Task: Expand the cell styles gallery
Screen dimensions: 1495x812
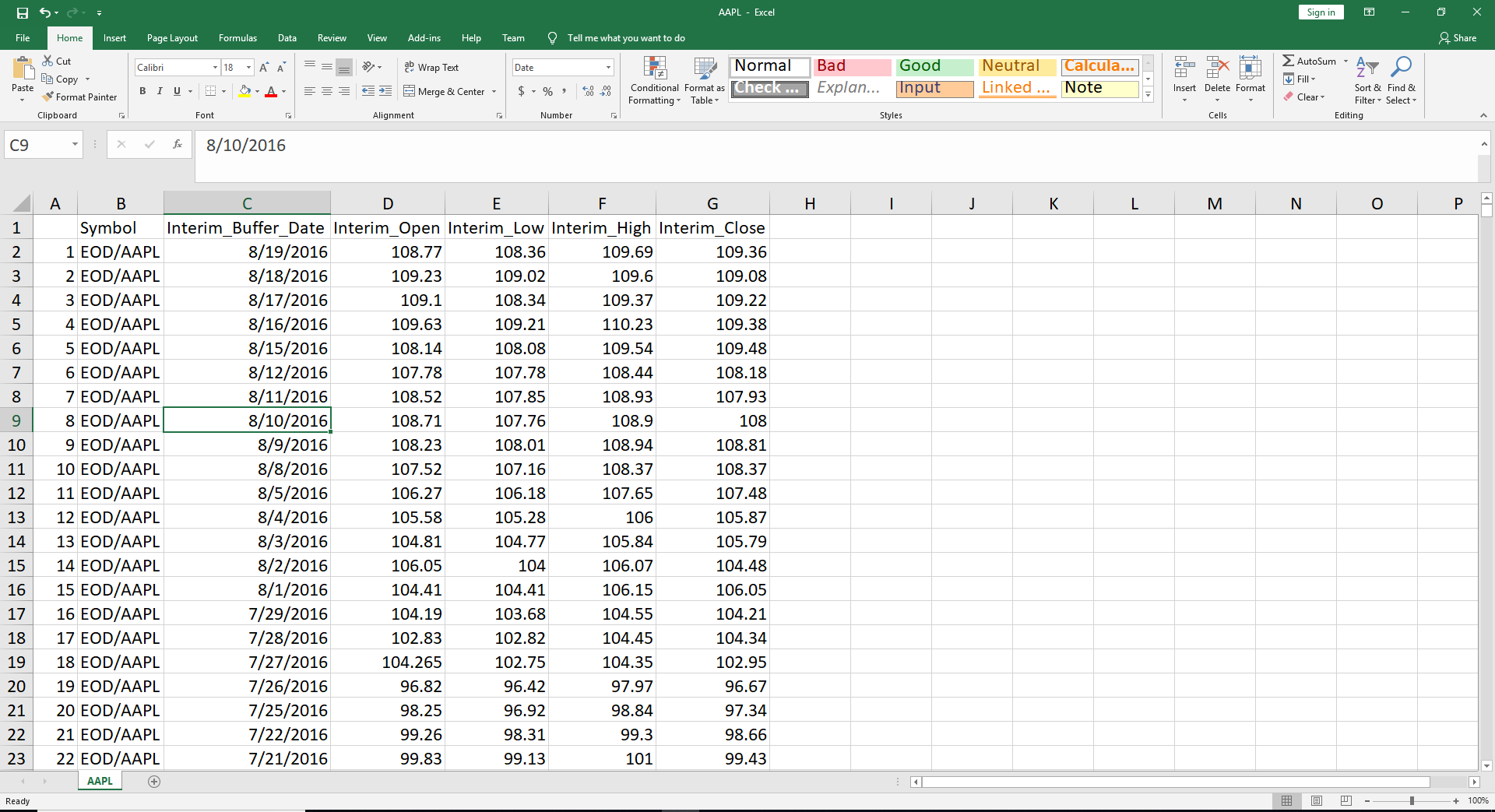Action: click(x=1148, y=95)
